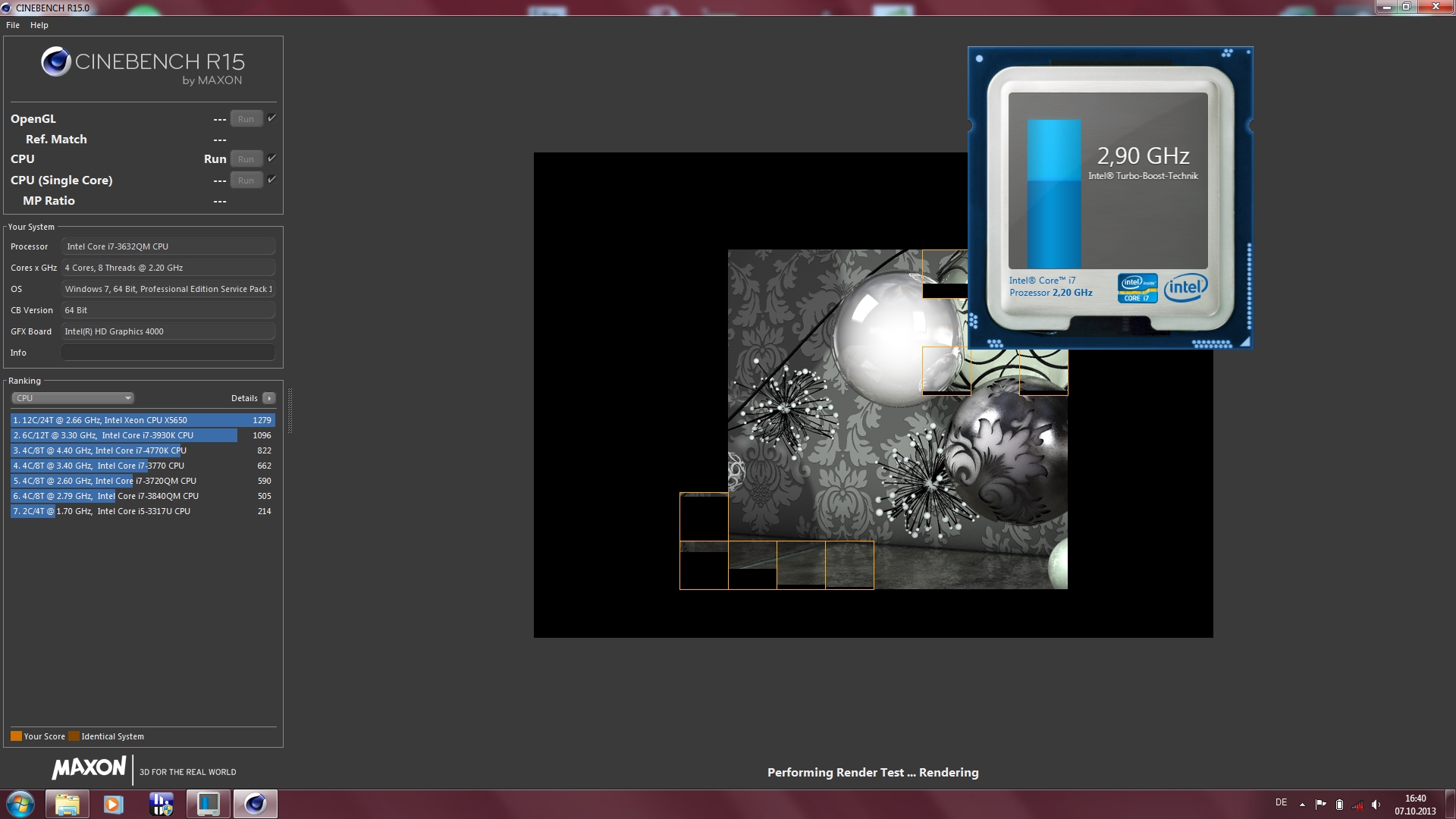Toggle the OpenGL test checkbox
Image resolution: width=1456 pixels, height=819 pixels.
coord(271,118)
